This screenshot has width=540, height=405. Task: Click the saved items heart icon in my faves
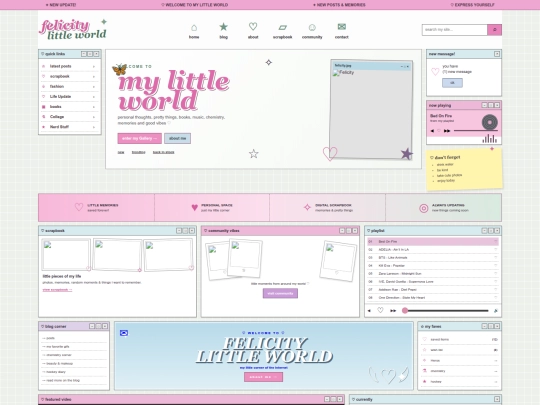(x=425, y=339)
